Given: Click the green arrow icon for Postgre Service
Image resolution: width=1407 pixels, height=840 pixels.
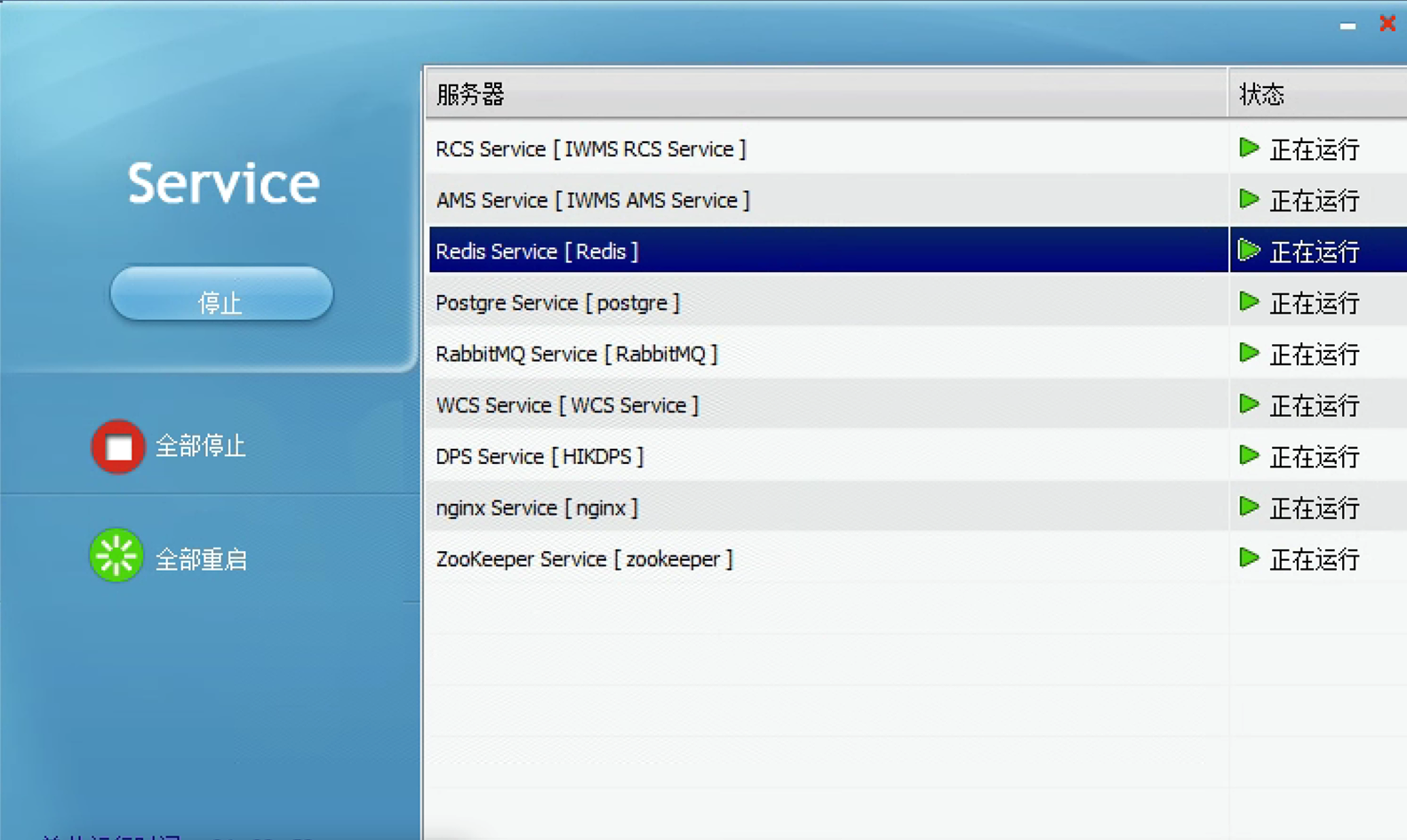Looking at the screenshot, I should 1249,302.
